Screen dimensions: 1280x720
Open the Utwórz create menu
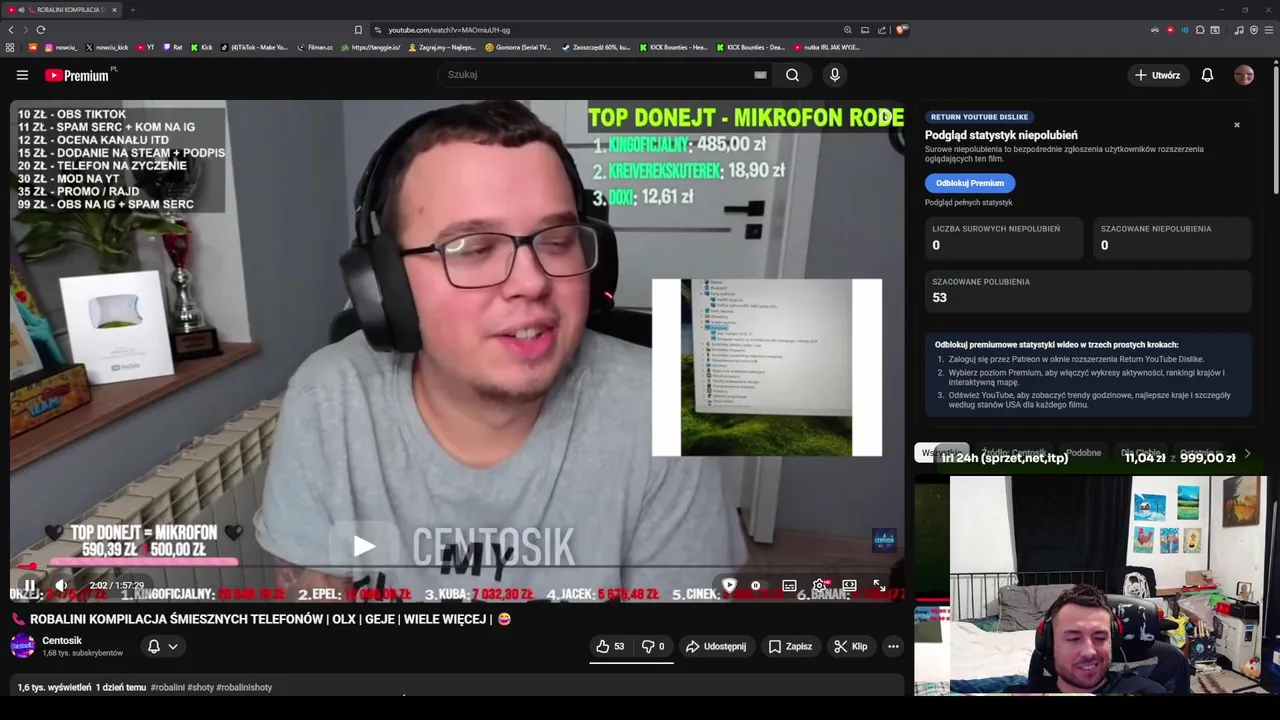(x=1158, y=75)
